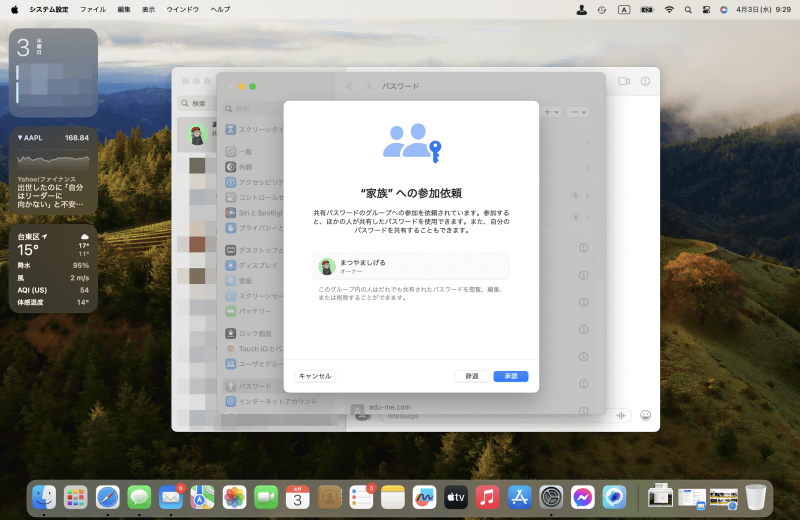Open emoji picker in Messages window

coord(645,415)
